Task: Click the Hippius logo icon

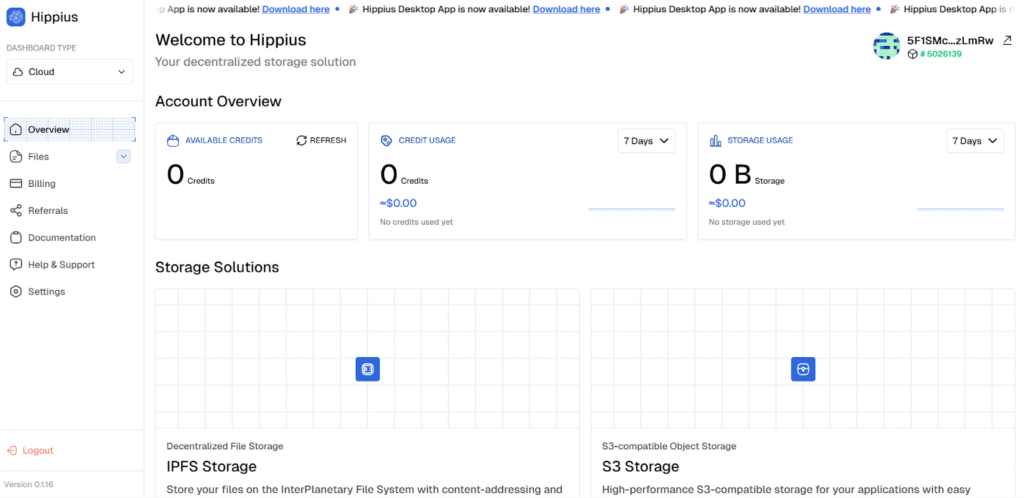Action: tap(16, 17)
